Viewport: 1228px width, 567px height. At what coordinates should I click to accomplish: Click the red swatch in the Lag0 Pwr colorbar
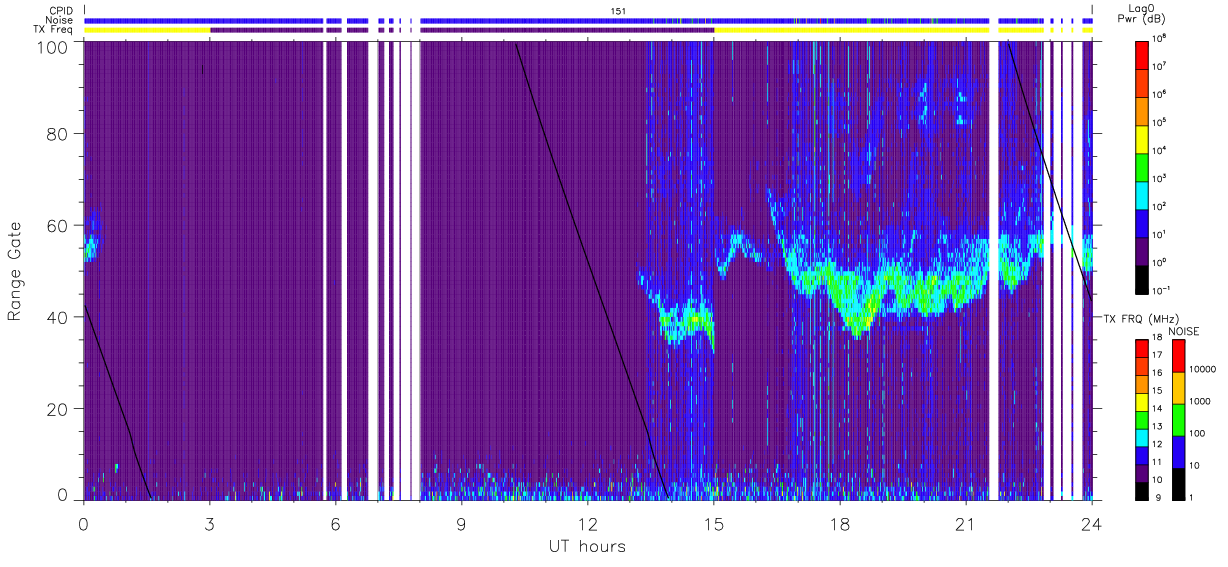coord(1143,54)
